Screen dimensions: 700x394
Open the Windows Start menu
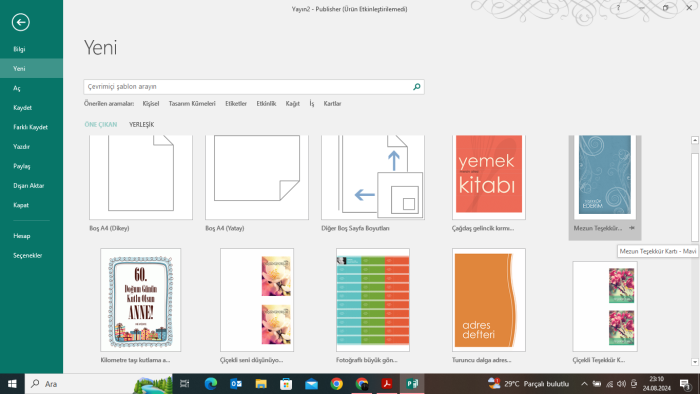12,384
